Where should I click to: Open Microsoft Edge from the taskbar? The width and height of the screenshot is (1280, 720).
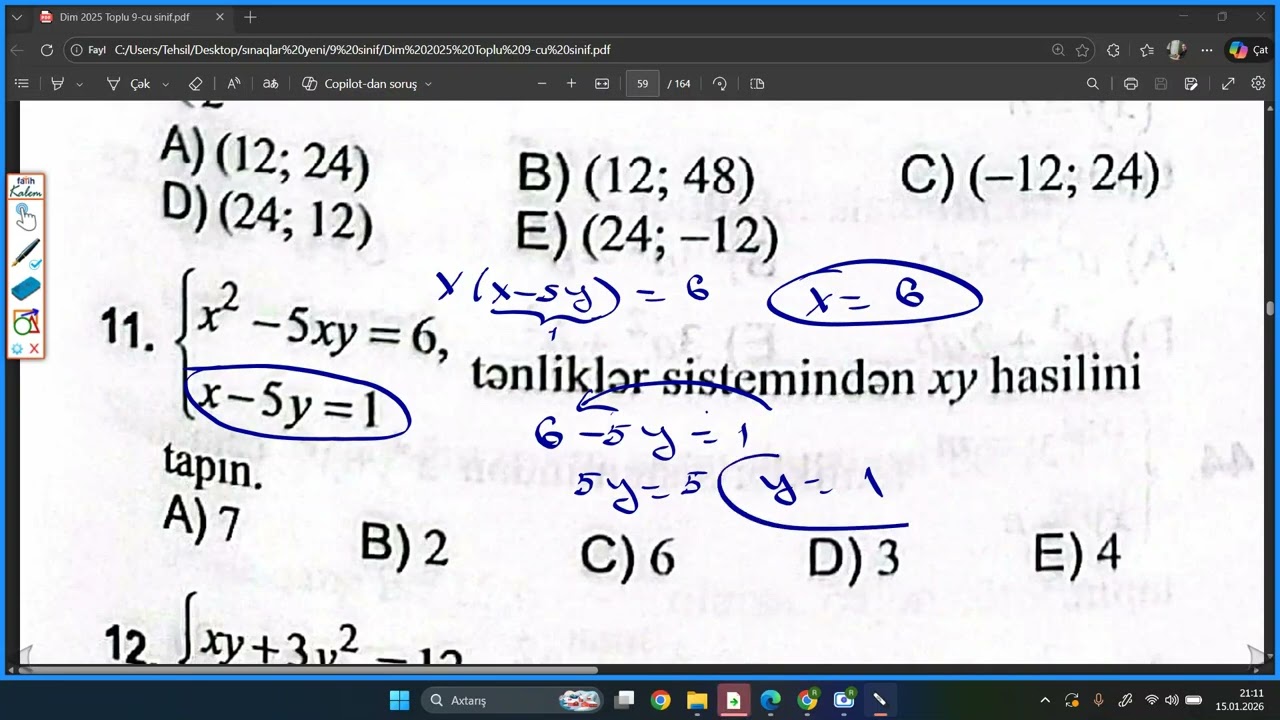[770, 700]
